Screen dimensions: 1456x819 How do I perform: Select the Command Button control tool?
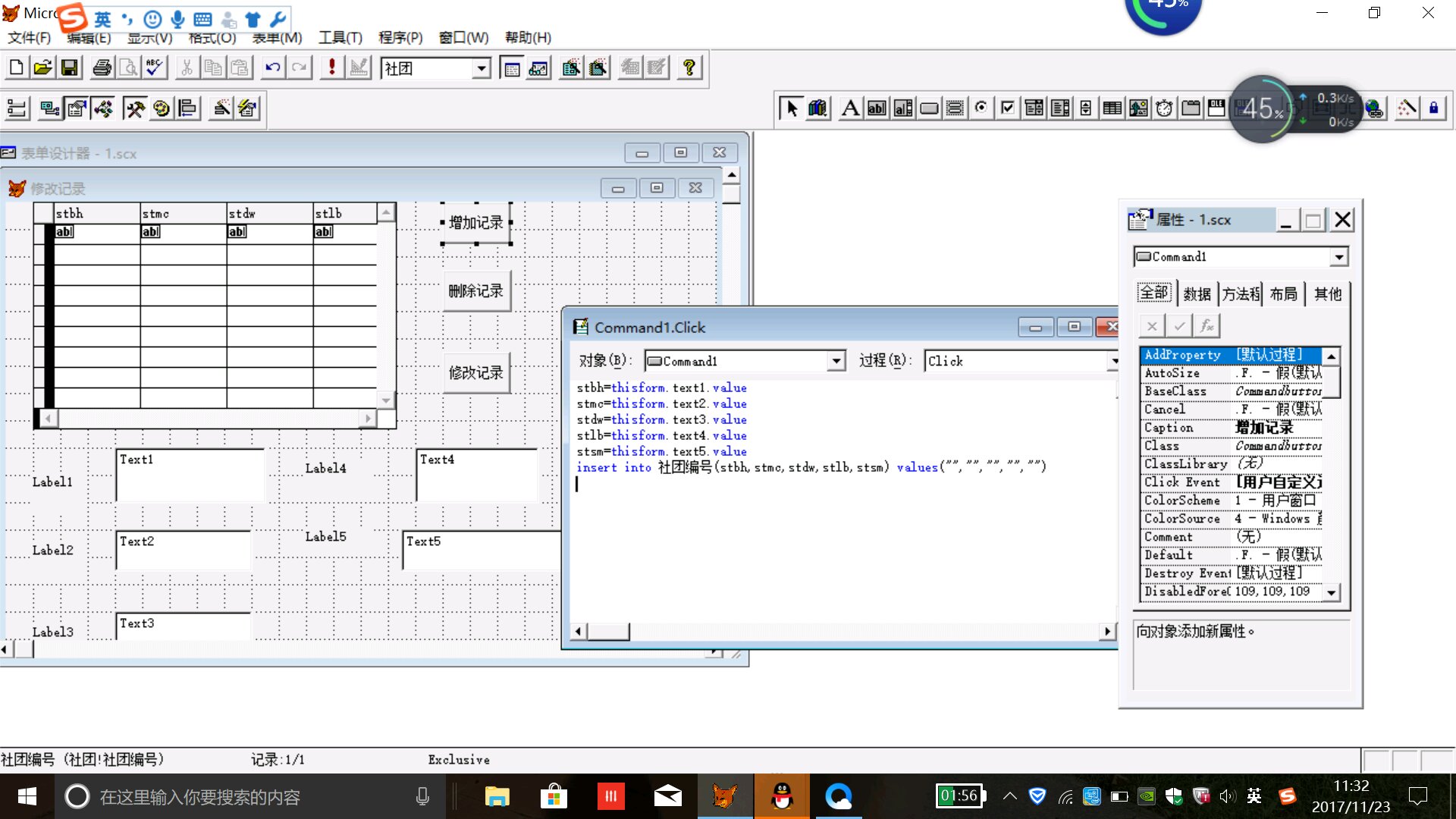(x=929, y=108)
